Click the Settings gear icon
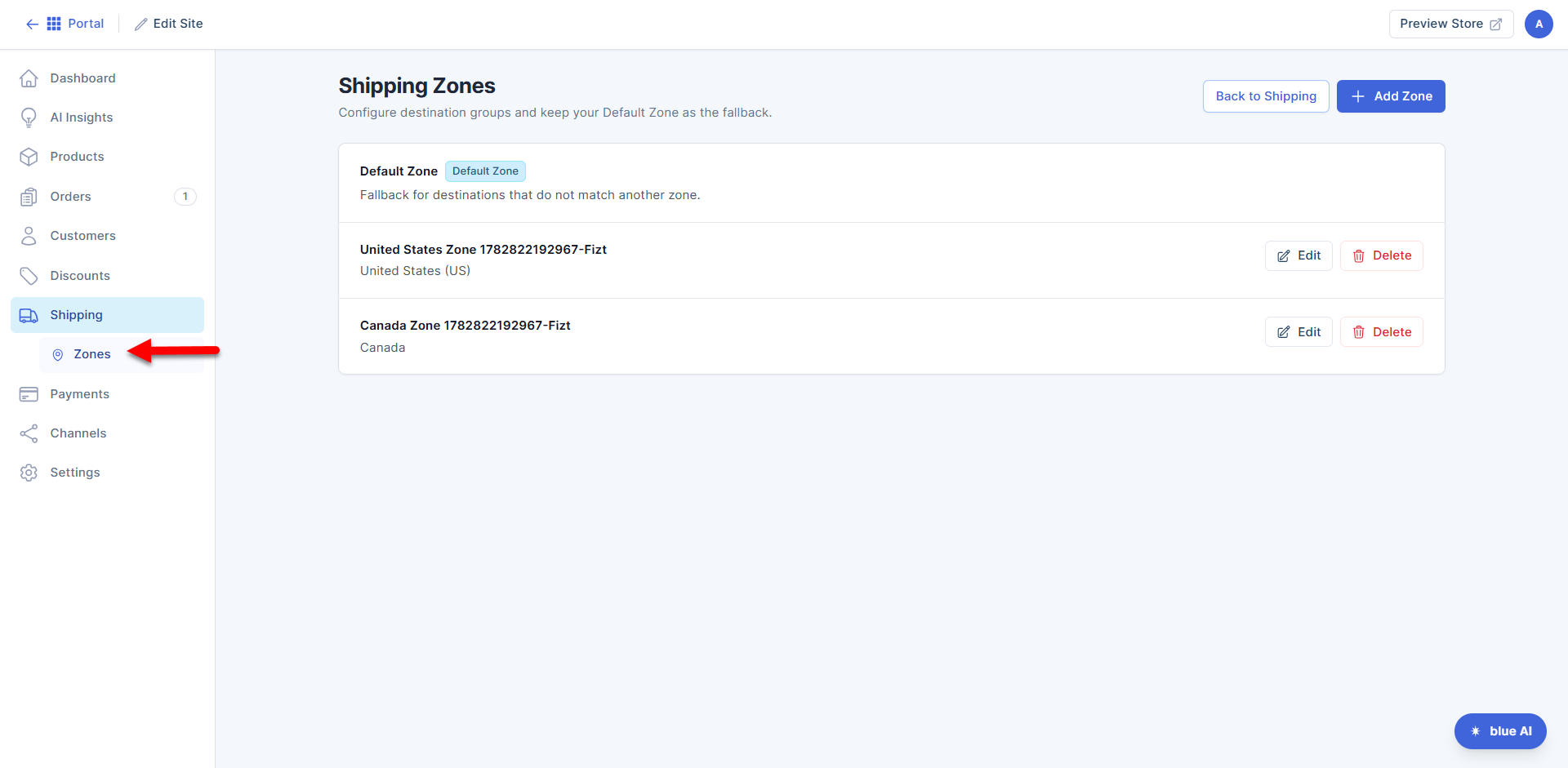 (x=29, y=473)
